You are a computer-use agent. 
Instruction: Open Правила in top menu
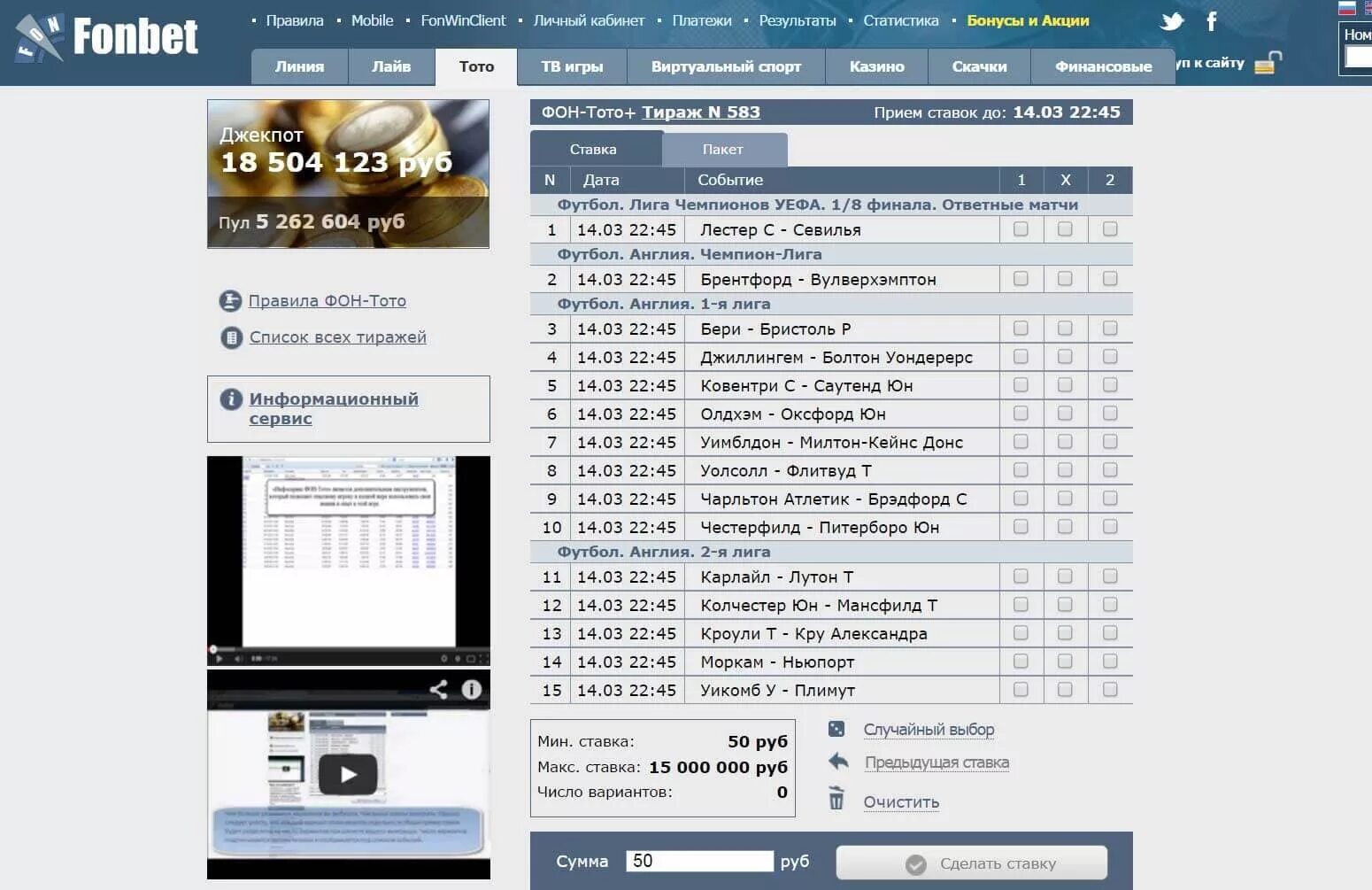tap(295, 20)
